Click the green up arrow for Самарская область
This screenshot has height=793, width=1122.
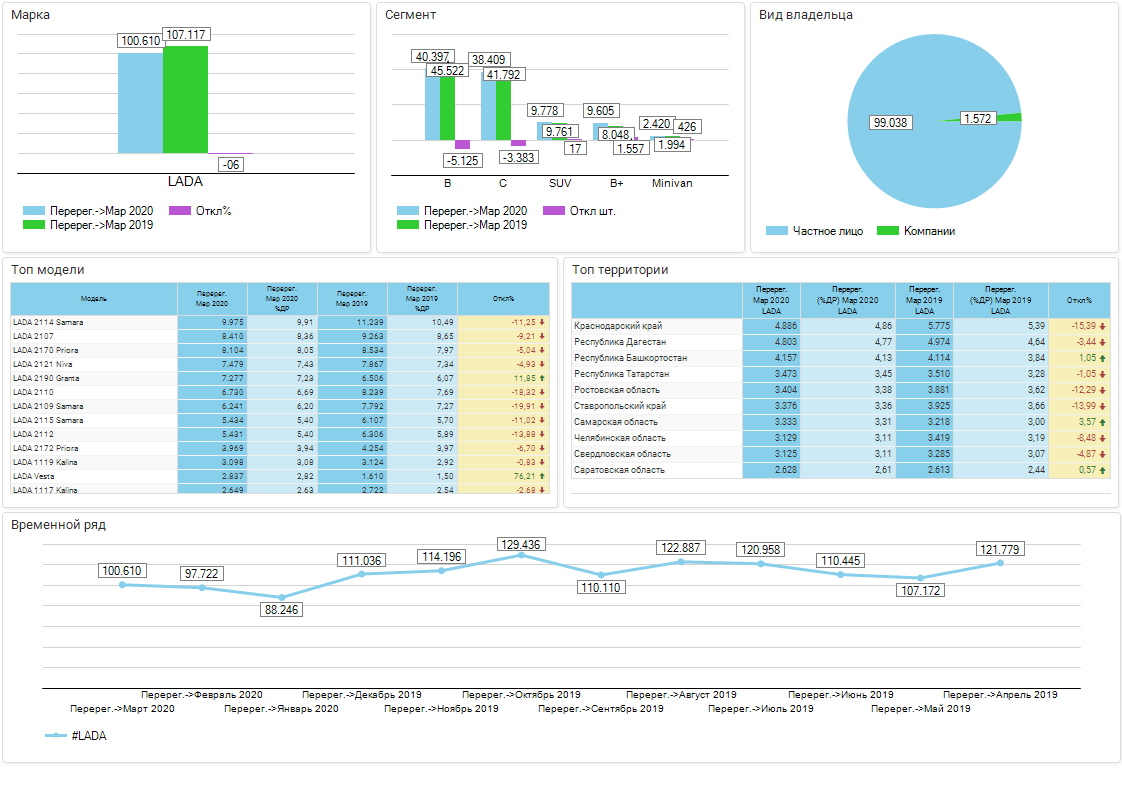tap(1102, 422)
